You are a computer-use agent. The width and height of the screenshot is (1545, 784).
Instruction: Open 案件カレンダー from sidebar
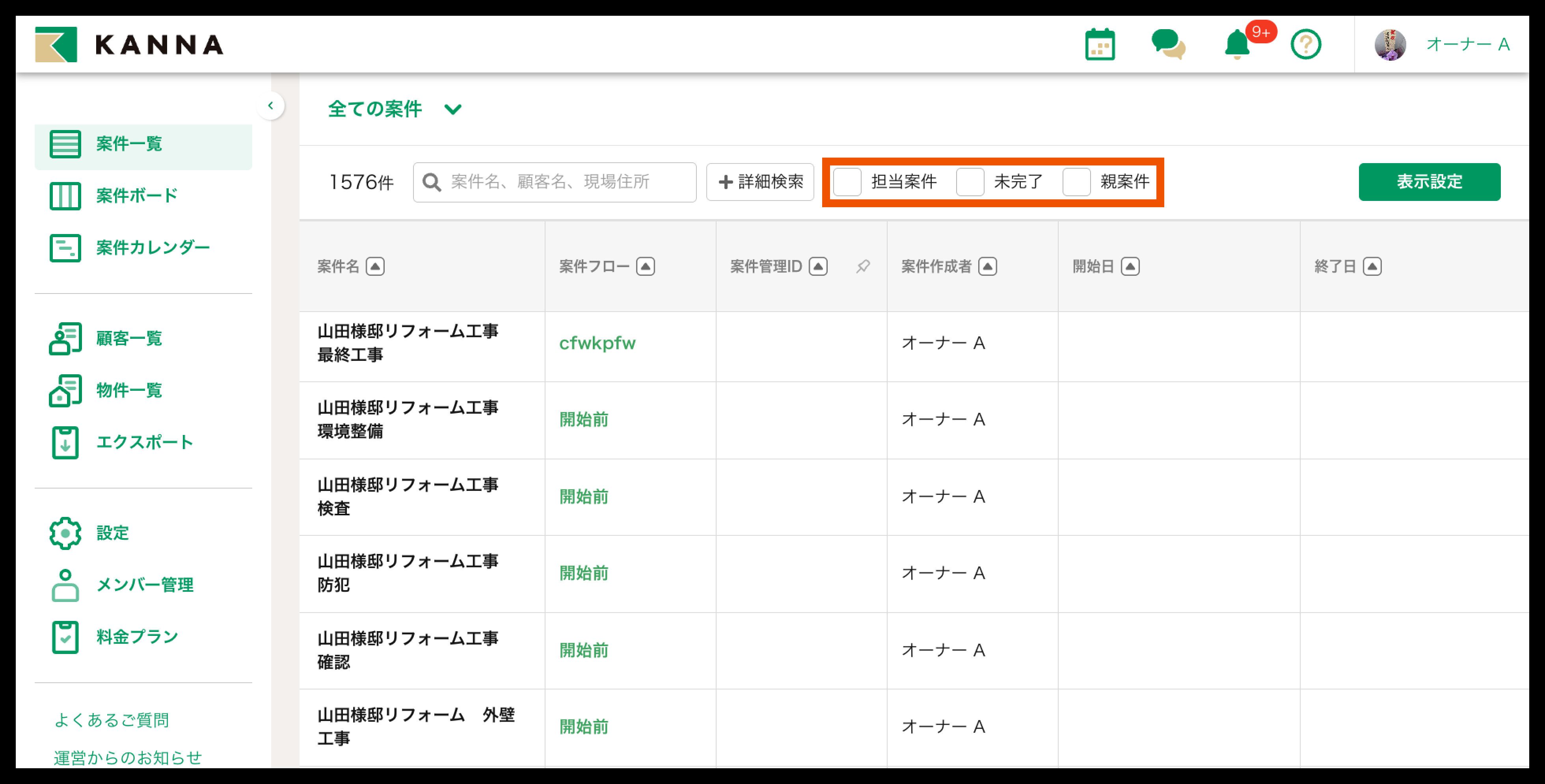coord(153,247)
